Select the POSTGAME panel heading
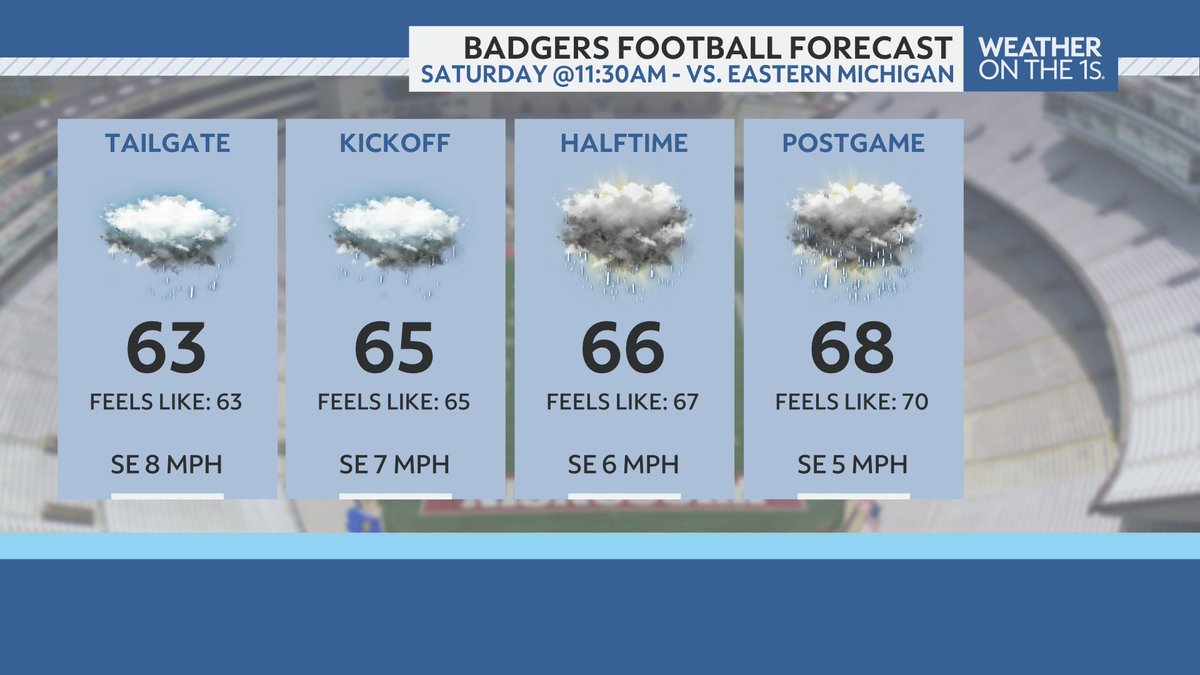 853,144
